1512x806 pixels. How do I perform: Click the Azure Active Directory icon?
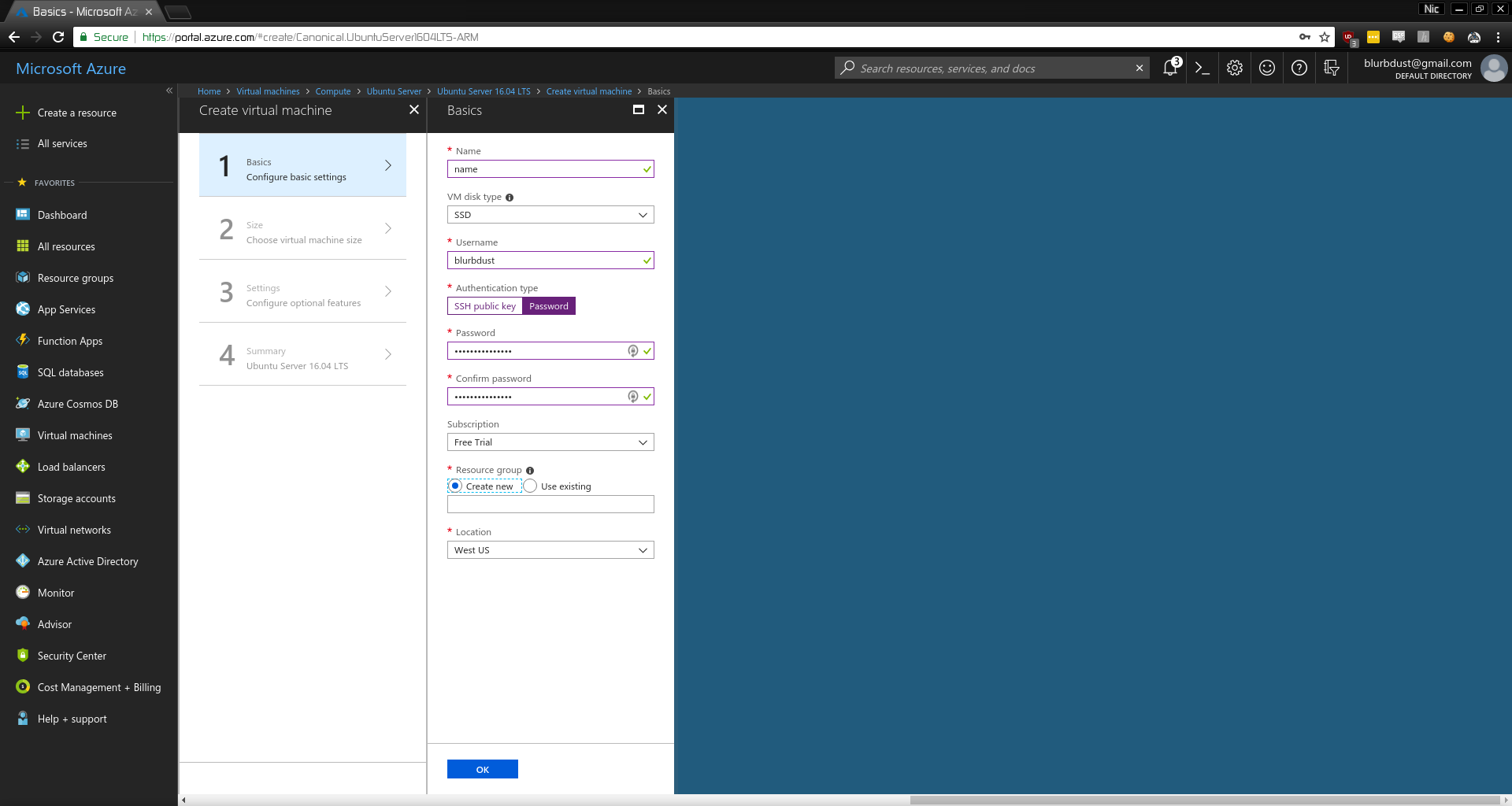[23, 561]
